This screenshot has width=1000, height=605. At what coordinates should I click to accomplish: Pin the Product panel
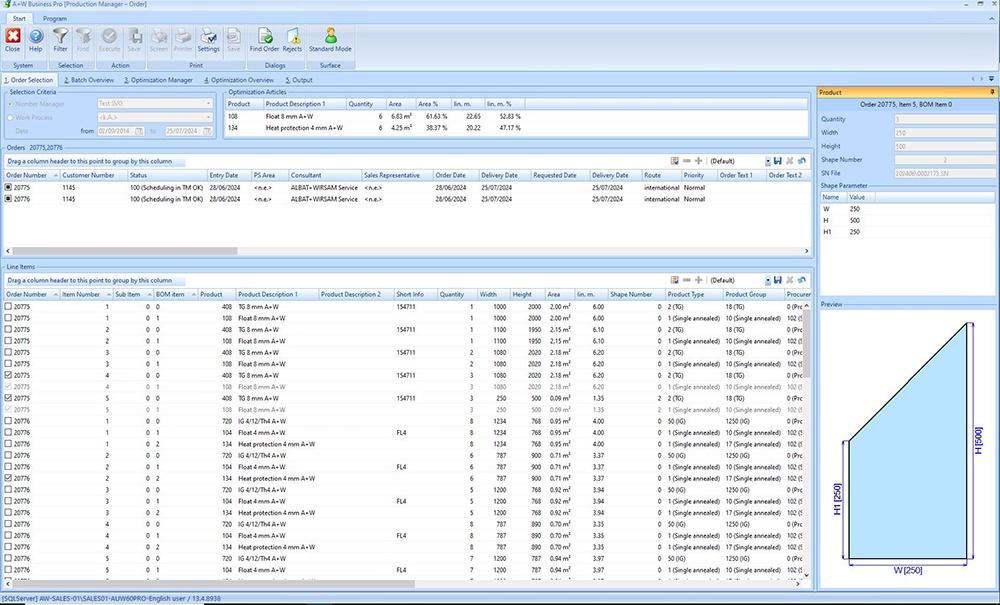(993, 92)
